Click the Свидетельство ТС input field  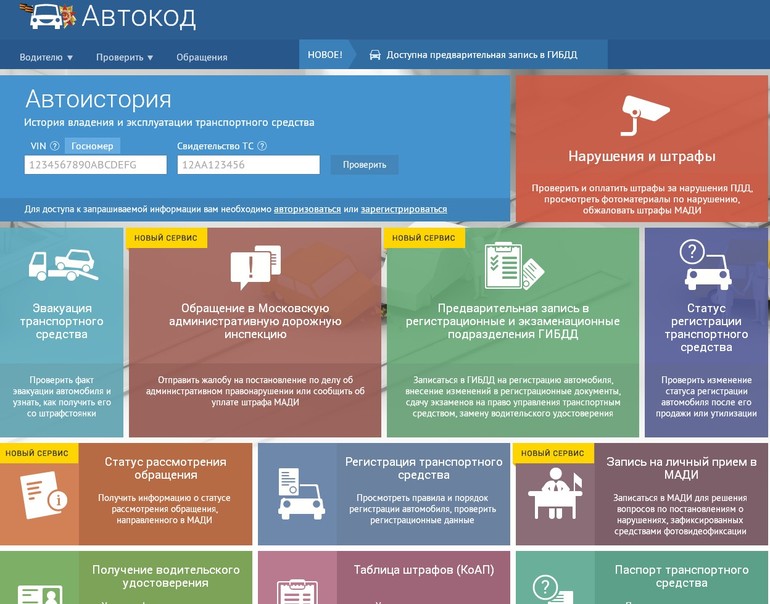click(x=248, y=165)
